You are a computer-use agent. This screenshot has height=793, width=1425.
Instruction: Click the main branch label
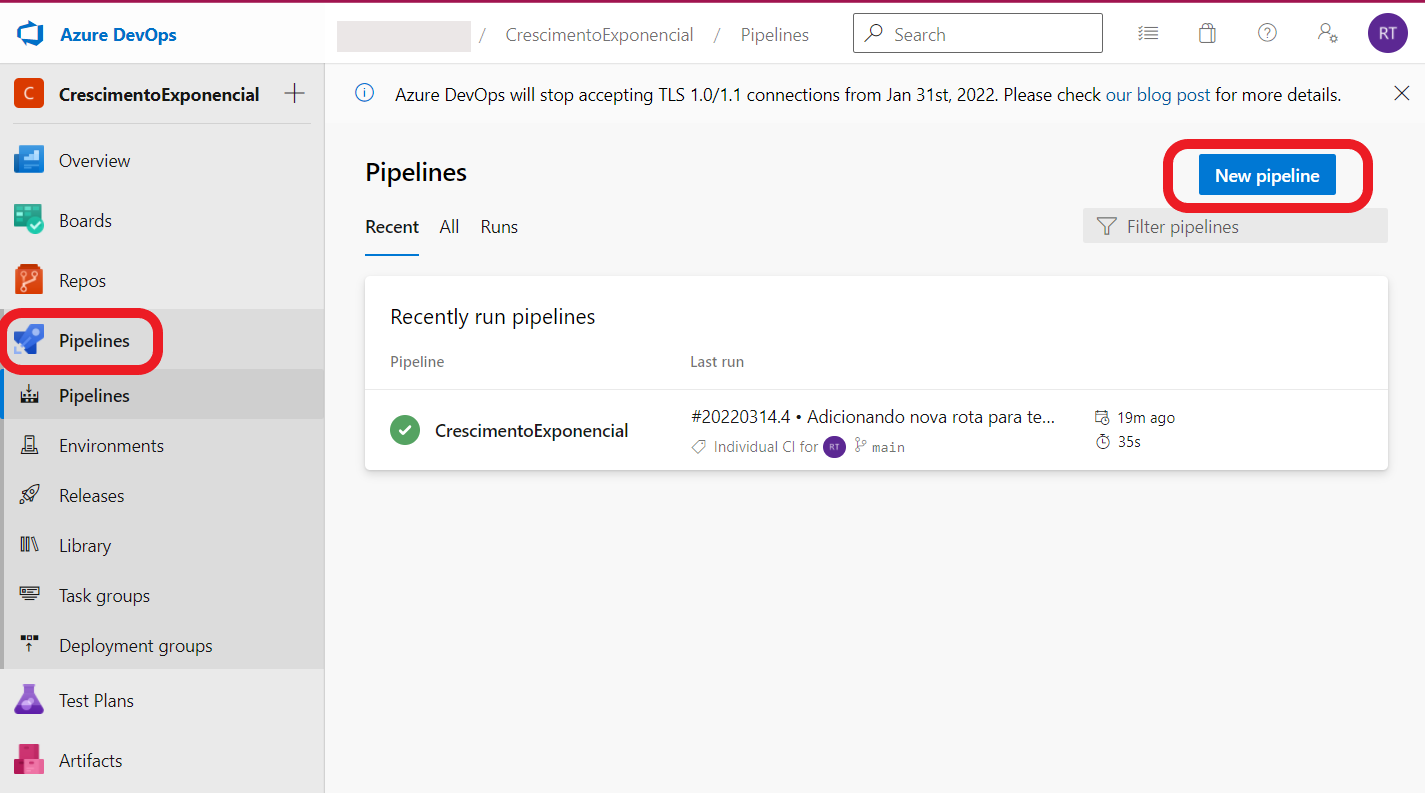[x=888, y=447]
